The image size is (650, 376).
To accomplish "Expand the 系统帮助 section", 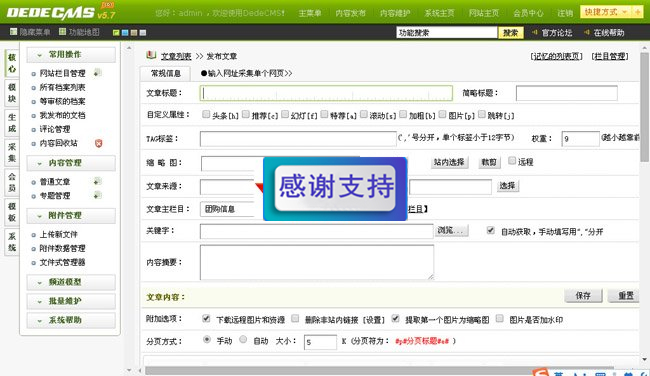I will [x=71, y=320].
